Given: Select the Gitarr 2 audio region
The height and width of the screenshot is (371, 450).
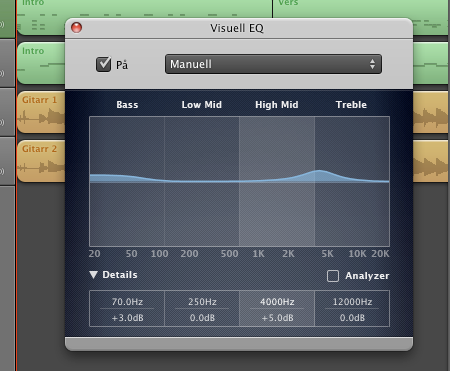Looking at the screenshot, I should click(41, 161).
